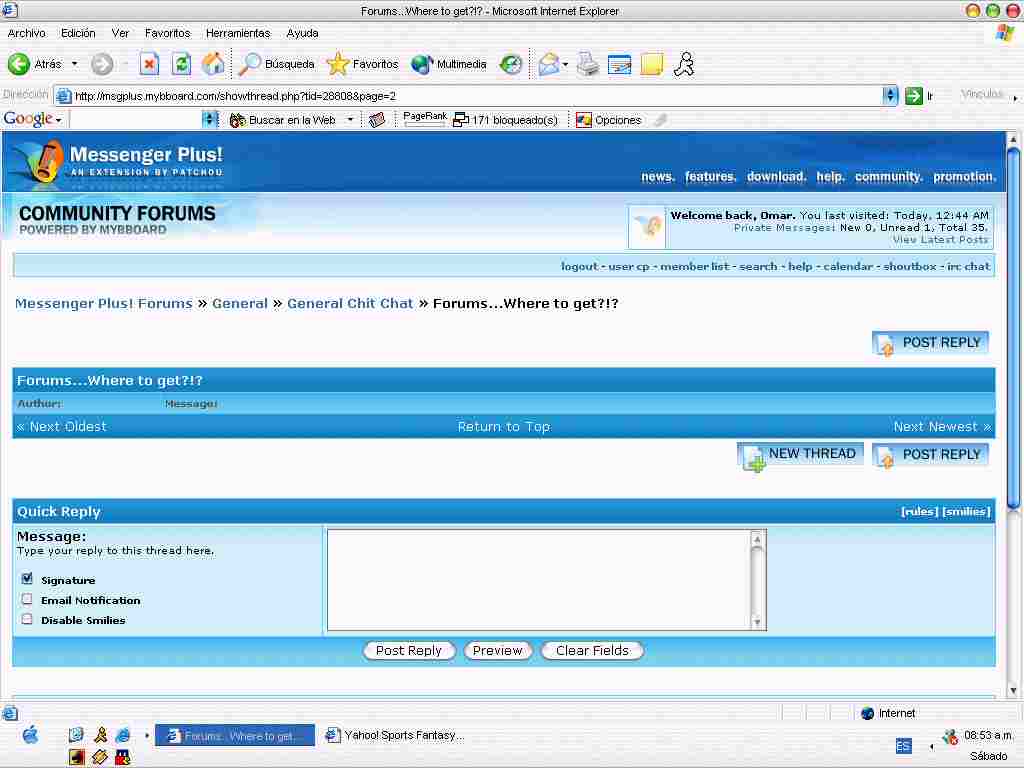Click the ES language indicator in tray
The width and height of the screenshot is (1024, 768).
(903, 746)
